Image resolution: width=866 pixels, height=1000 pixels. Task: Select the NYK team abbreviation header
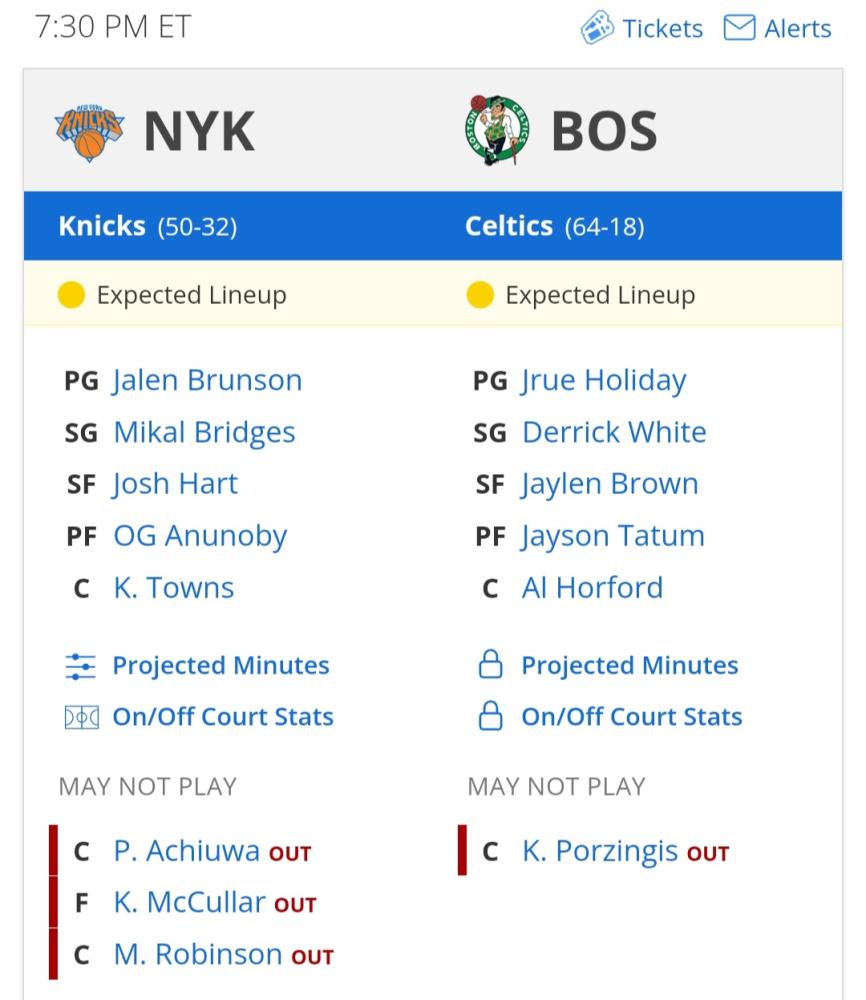(200, 131)
